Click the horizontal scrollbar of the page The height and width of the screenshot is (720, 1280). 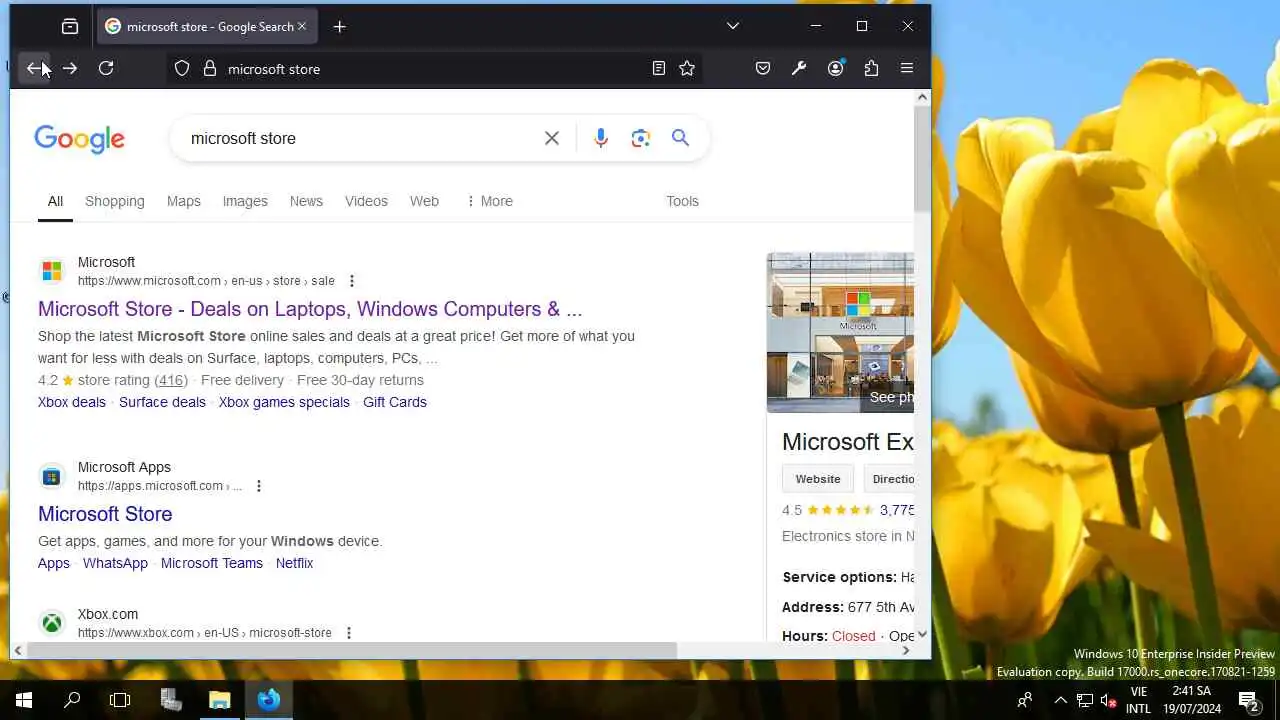pyautogui.click(x=353, y=650)
